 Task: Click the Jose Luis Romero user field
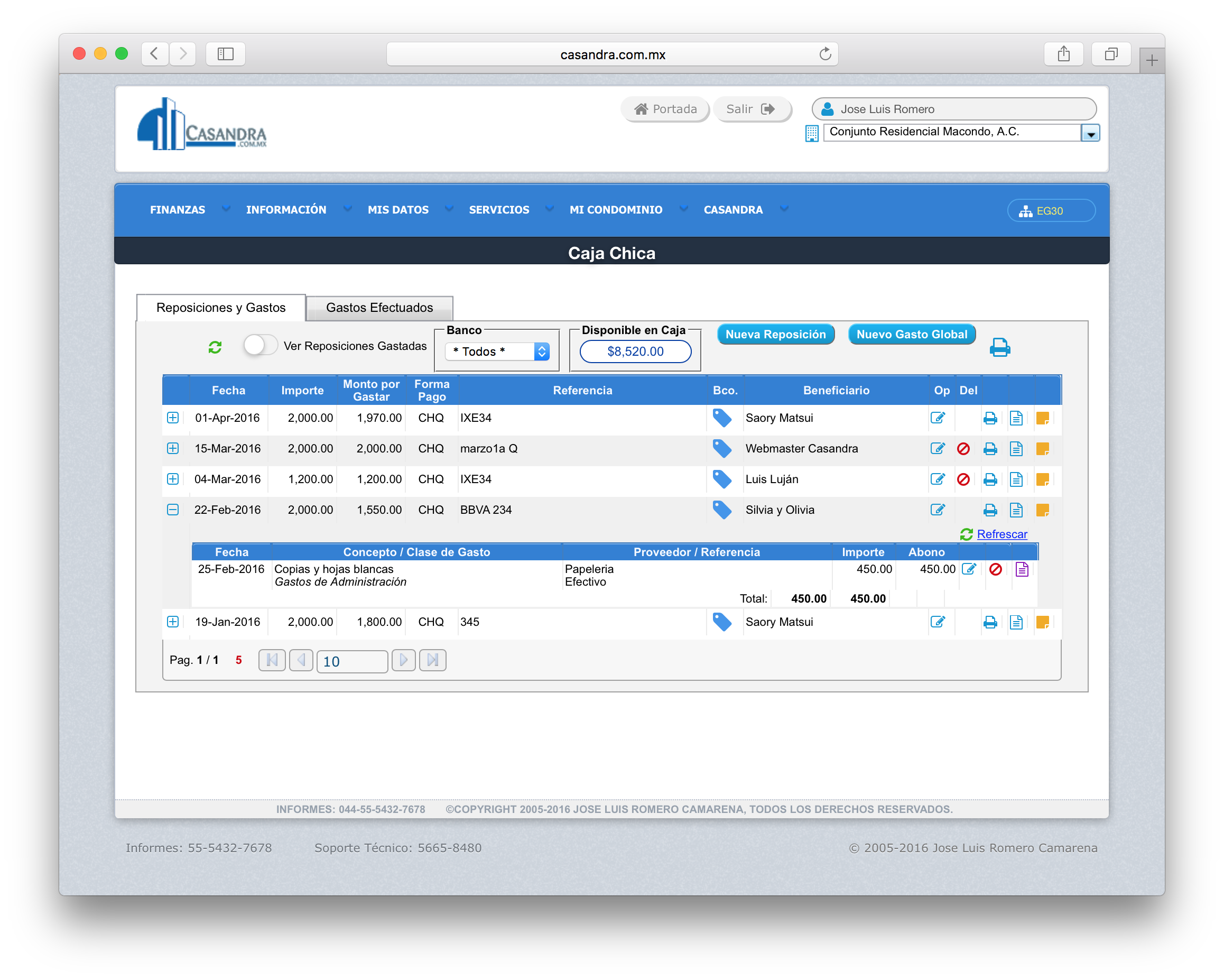(954, 109)
